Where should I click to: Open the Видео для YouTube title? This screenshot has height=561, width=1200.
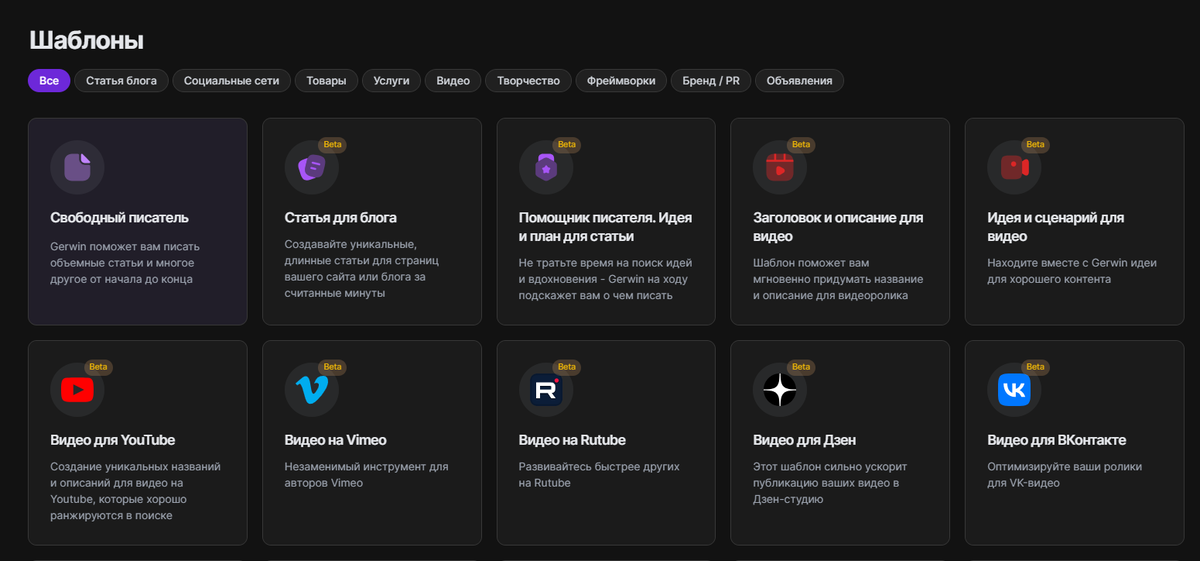[113, 440]
